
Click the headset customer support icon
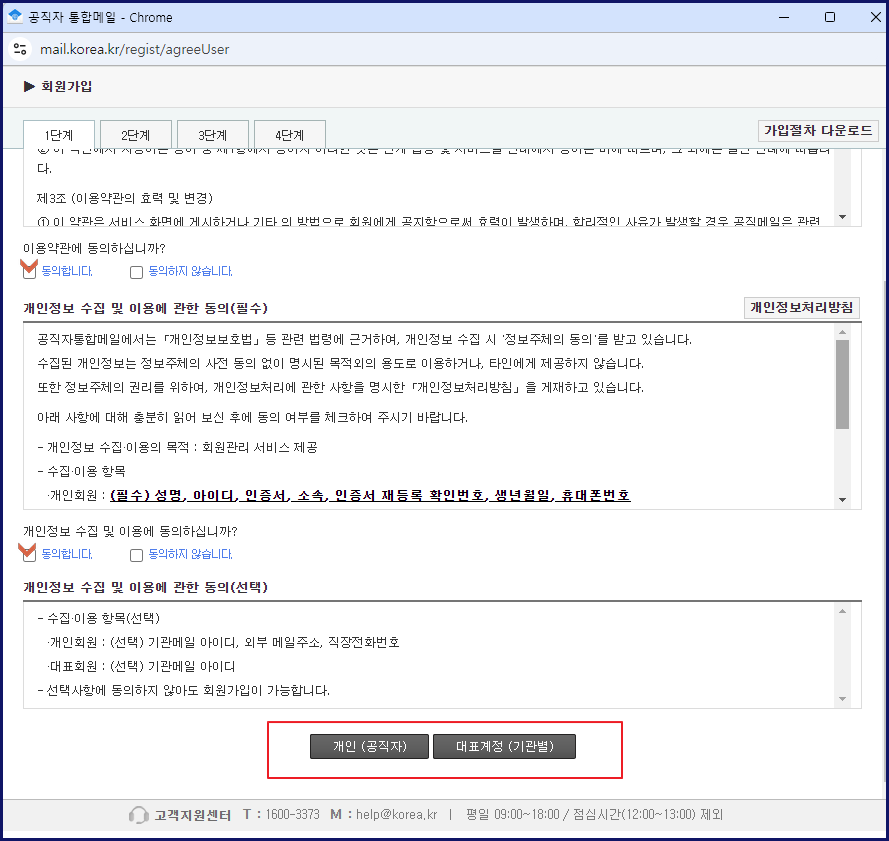(139, 814)
